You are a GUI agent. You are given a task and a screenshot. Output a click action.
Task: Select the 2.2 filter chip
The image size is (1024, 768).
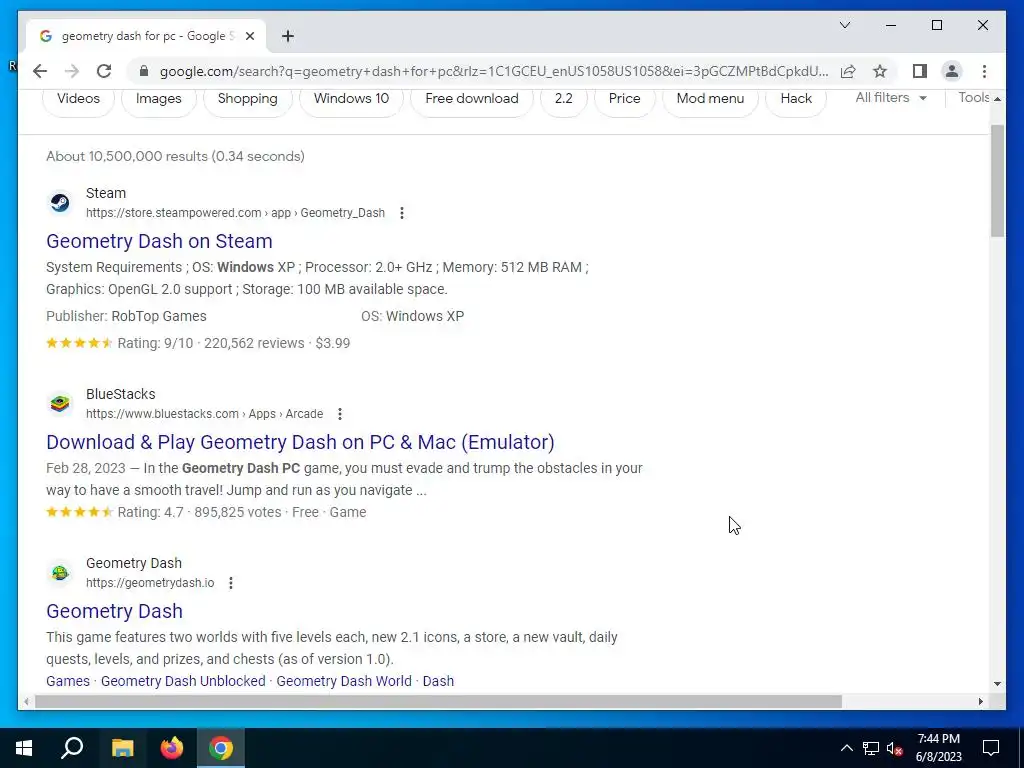click(564, 99)
